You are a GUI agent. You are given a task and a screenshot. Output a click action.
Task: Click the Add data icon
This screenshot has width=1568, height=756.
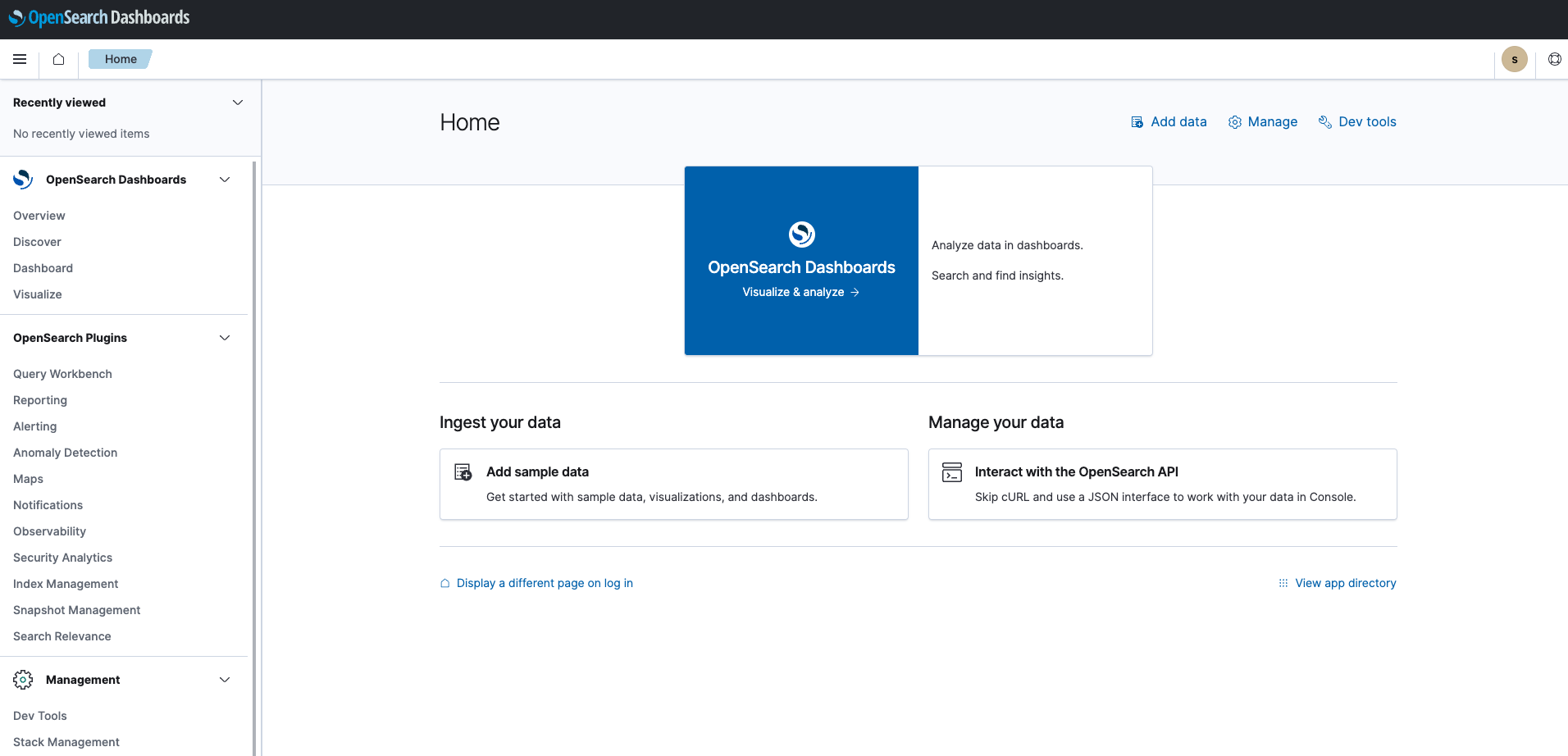tap(1137, 122)
